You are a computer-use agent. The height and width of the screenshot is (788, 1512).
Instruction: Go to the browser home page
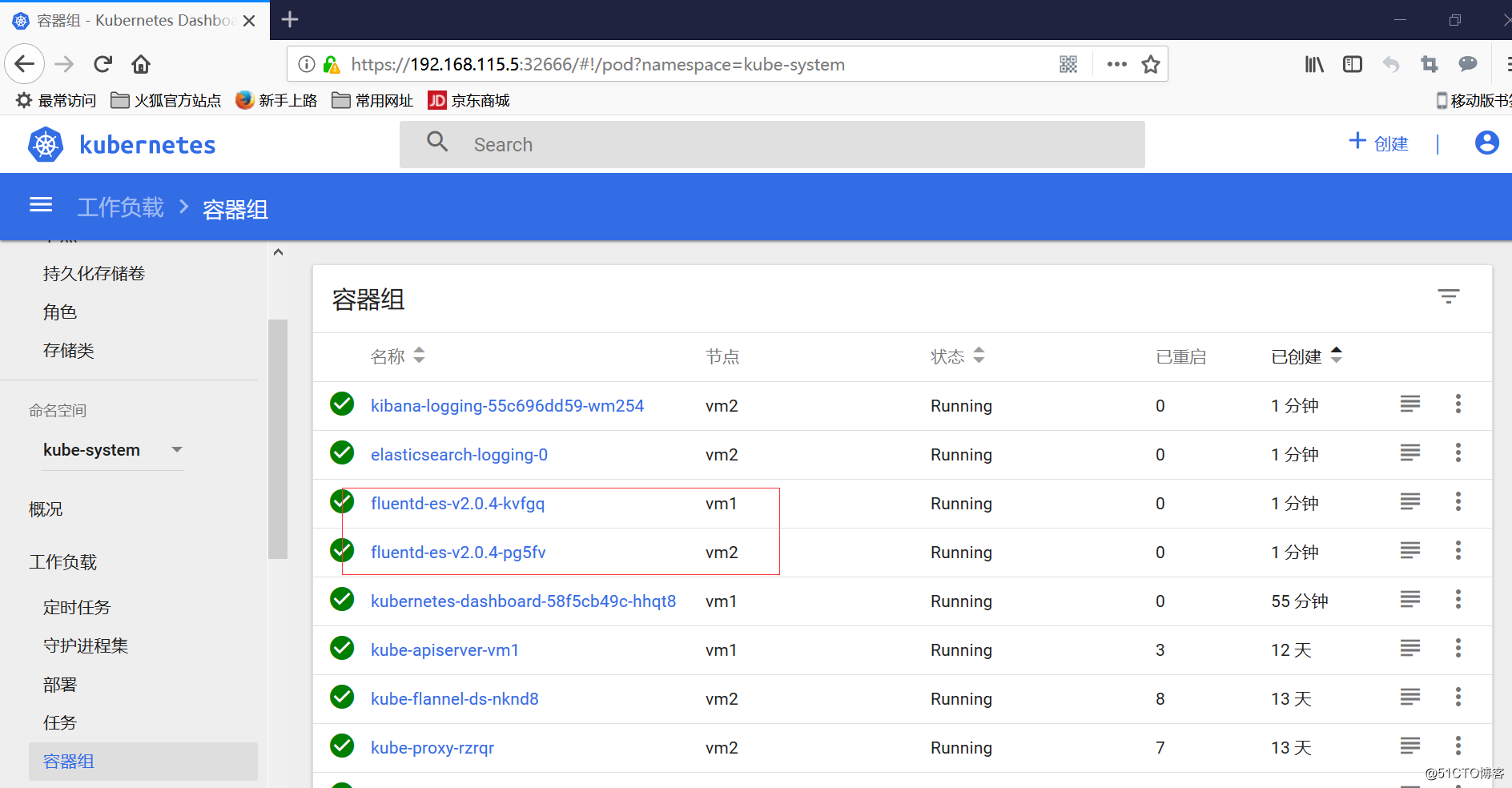pos(141,64)
